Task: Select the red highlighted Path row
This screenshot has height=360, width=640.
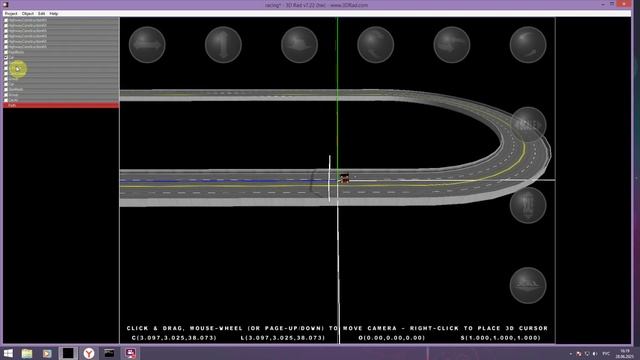Action: tap(61, 105)
